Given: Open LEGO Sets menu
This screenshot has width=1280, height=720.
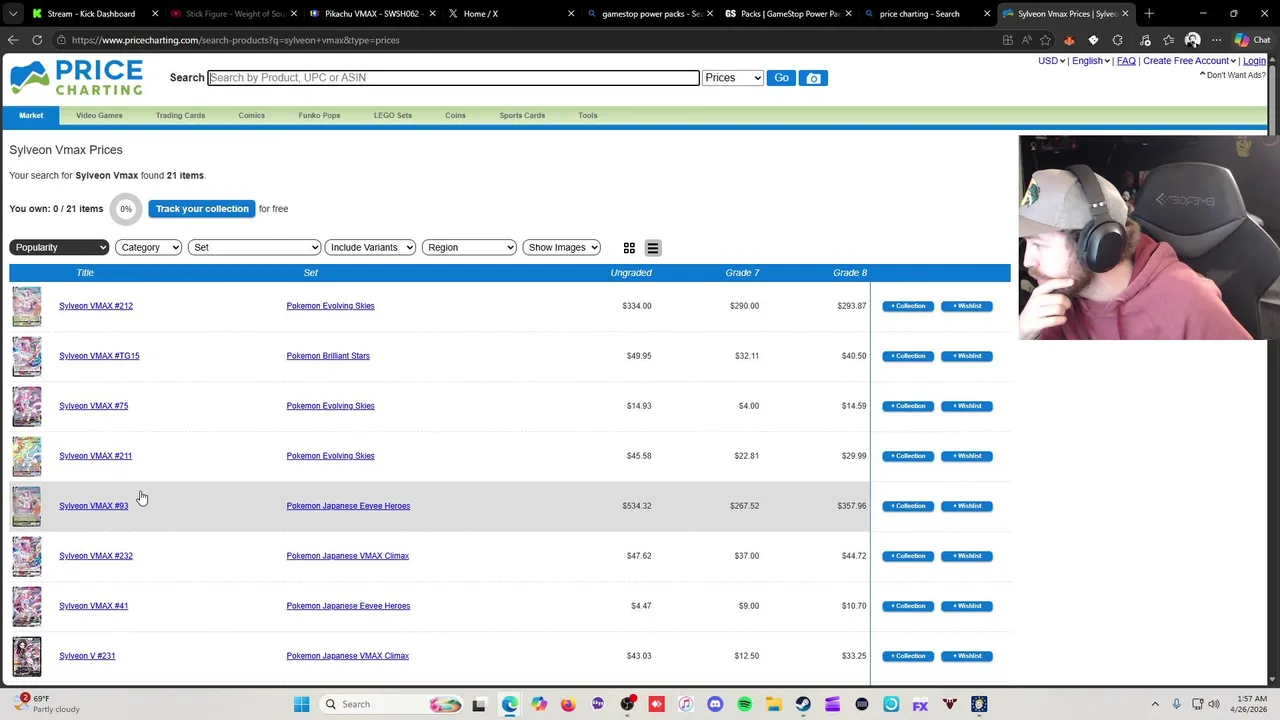Looking at the screenshot, I should click(393, 116).
